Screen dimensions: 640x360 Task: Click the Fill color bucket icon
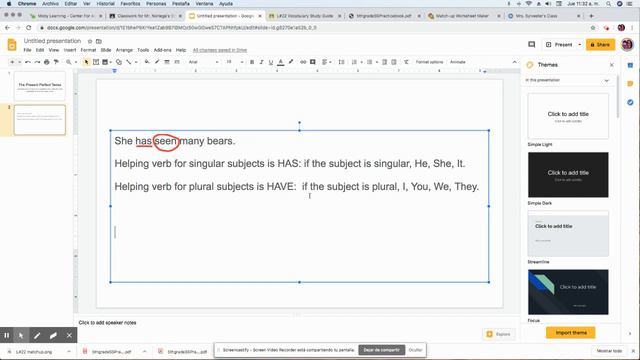tap(147, 62)
